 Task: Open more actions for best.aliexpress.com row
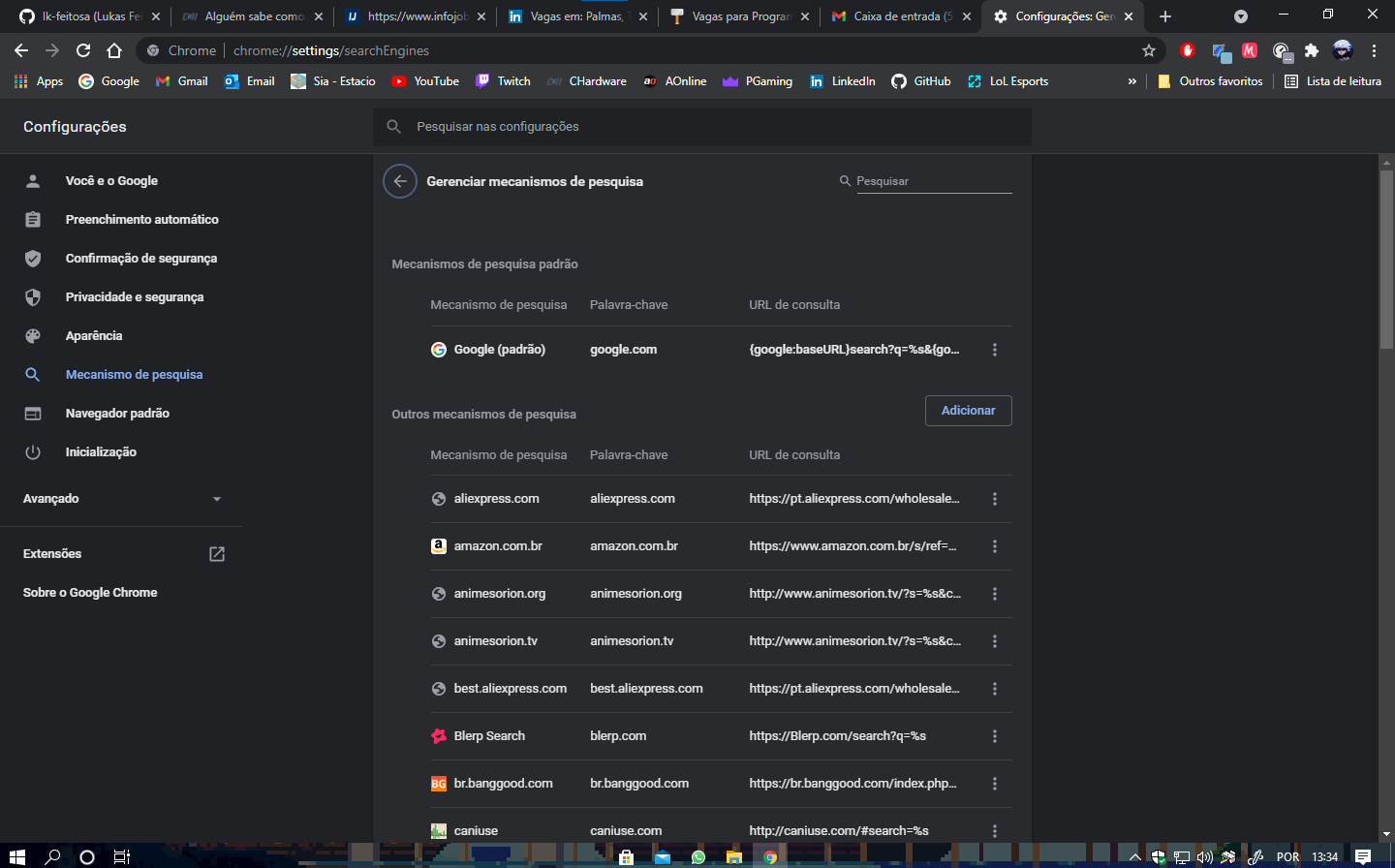click(x=995, y=689)
